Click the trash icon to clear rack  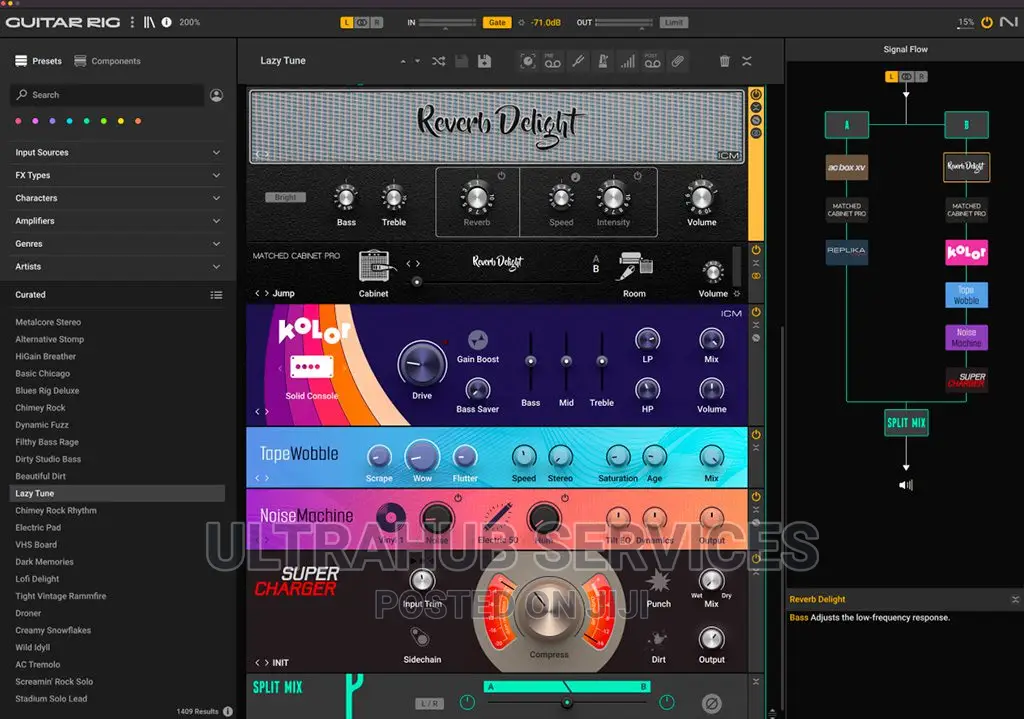[x=725, y=61]
